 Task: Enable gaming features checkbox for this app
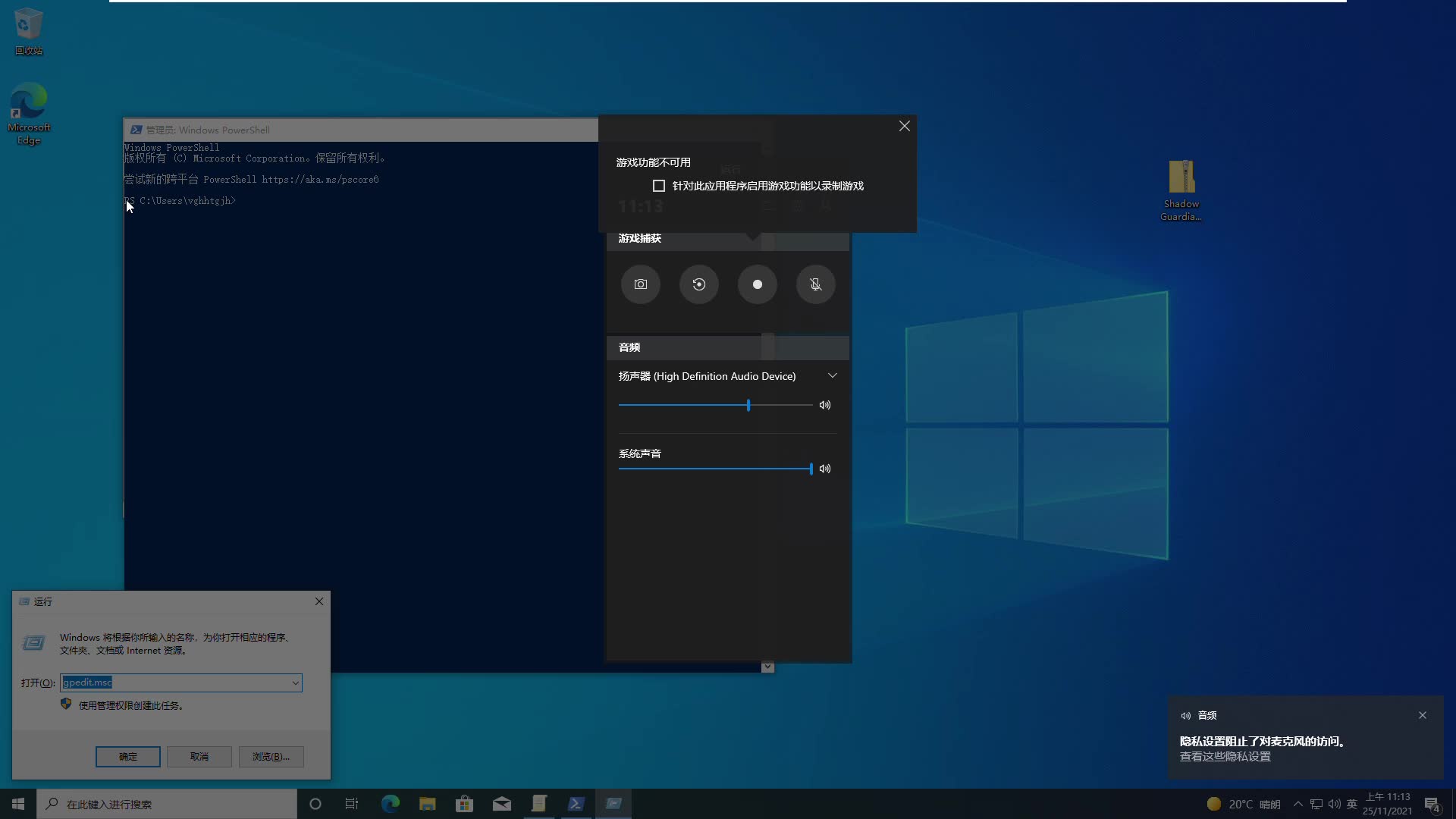tap(659, 186)
